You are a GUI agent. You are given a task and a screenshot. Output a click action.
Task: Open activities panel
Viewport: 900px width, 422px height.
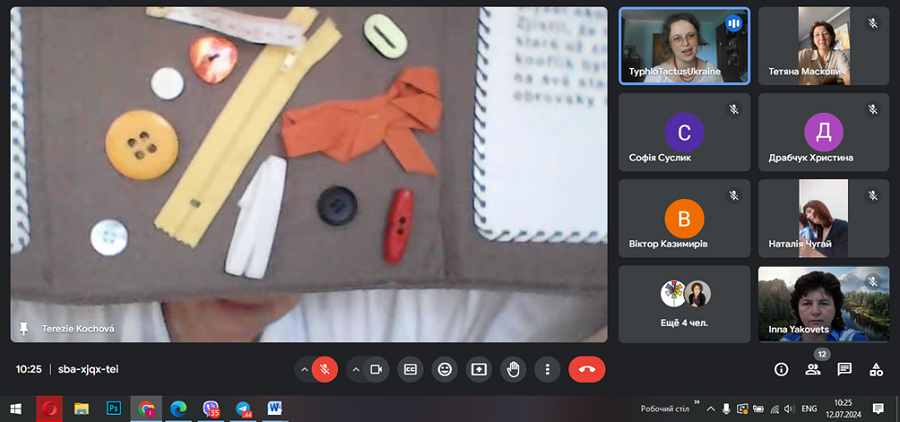(x=876, y=370)
